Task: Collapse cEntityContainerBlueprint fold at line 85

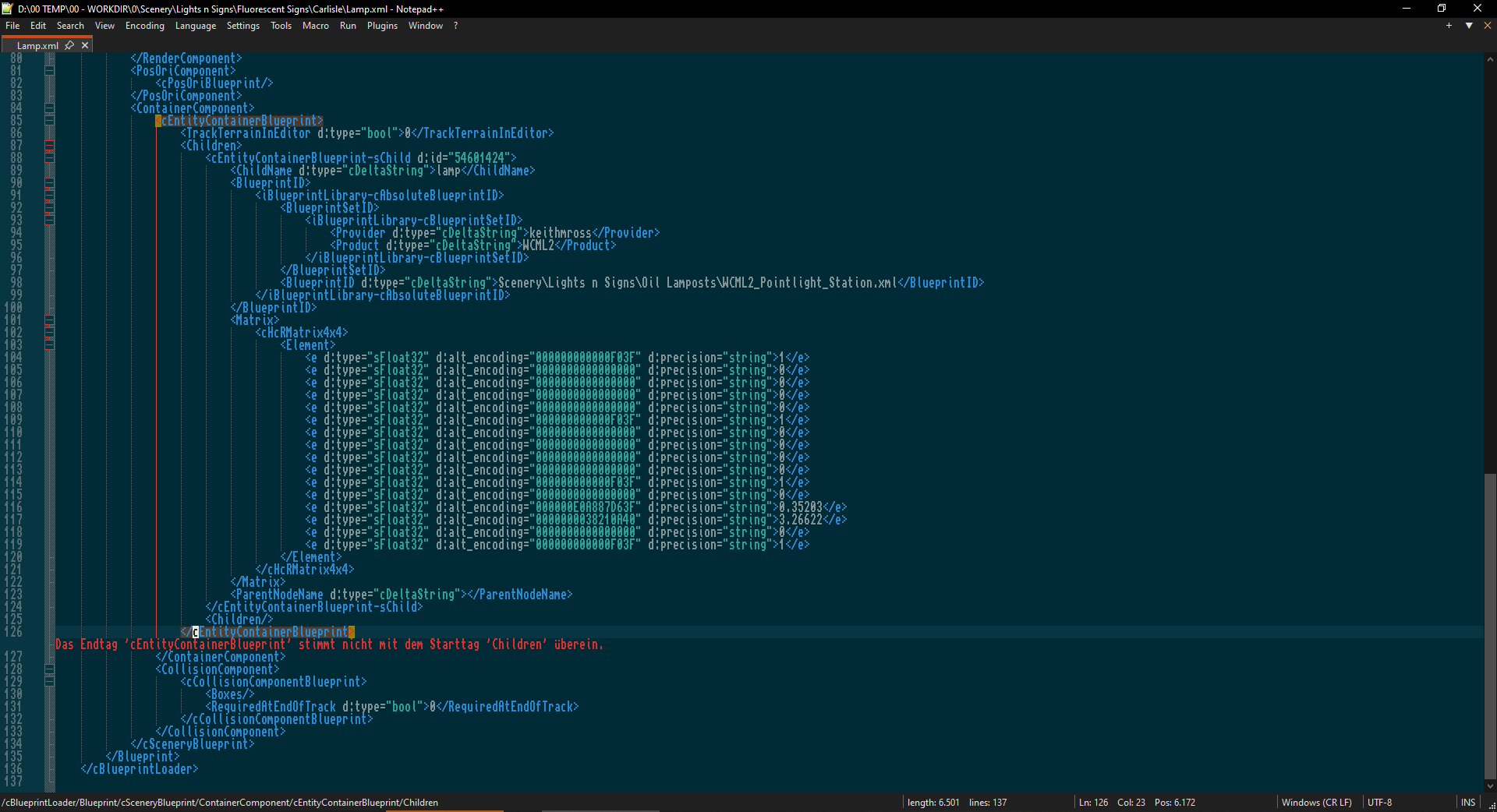Action: click(x=50, y=121)
